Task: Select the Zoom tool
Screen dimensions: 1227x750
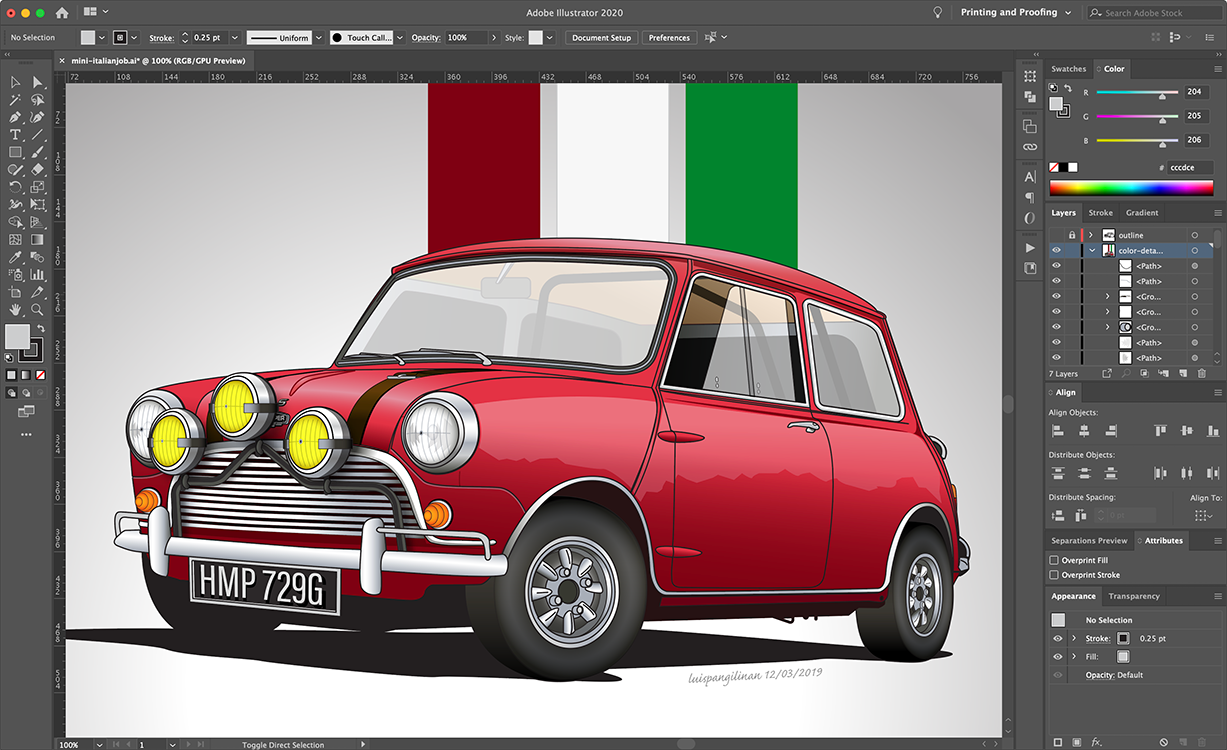Action: [x=37, y=309]
